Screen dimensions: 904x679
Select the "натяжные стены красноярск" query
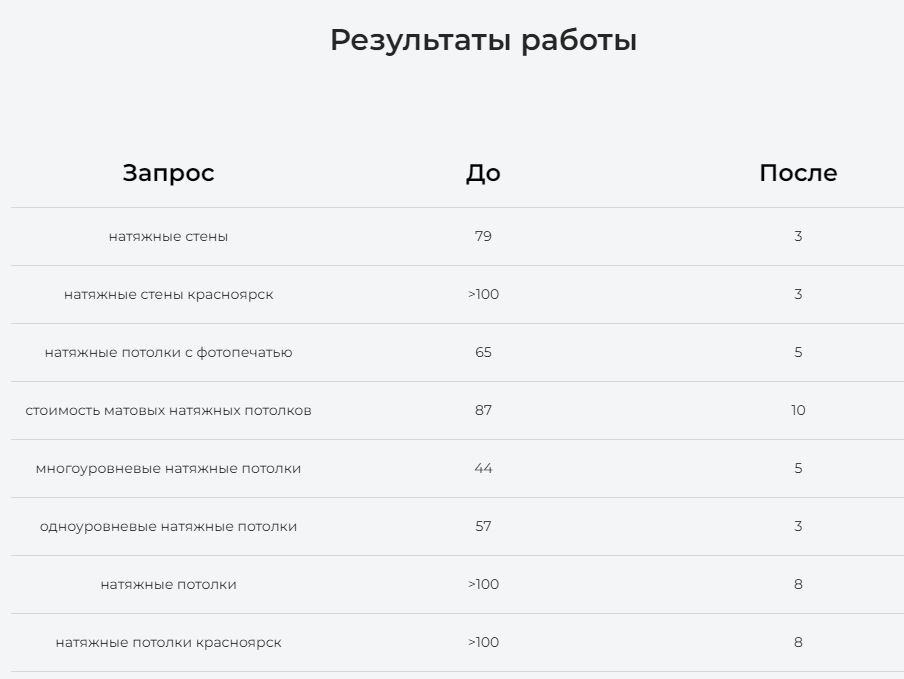[x=168, y=295]
